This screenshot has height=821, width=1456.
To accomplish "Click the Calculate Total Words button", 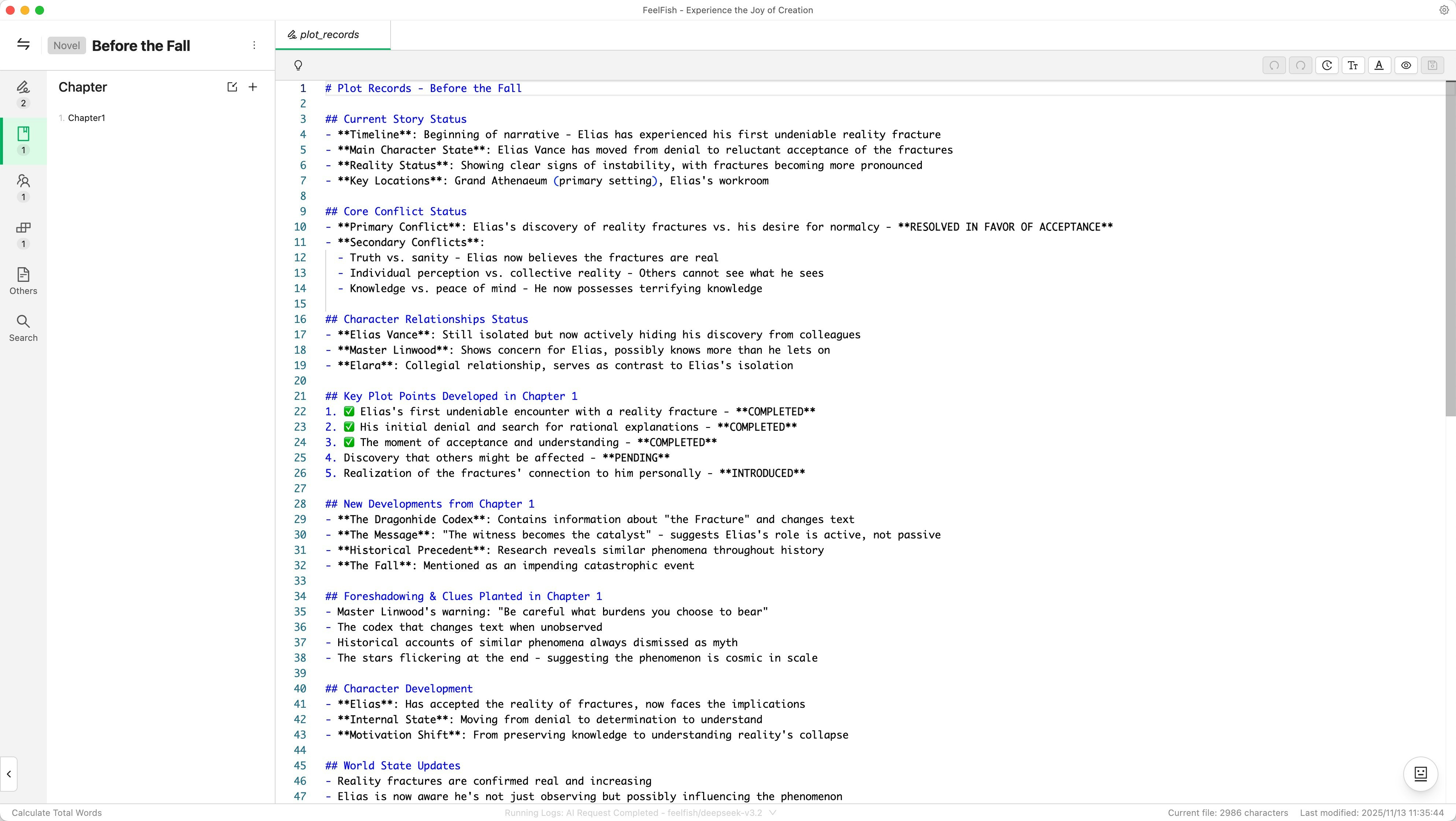I will [x=56, y=813].
